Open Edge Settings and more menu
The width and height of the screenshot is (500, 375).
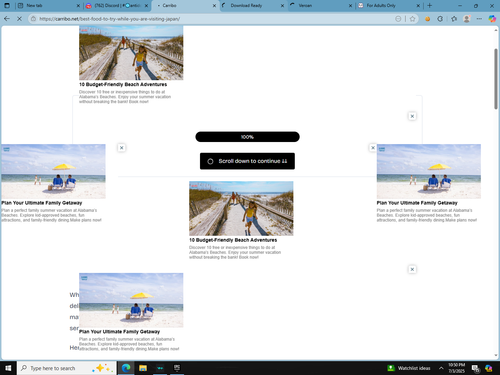coord(479,19)
